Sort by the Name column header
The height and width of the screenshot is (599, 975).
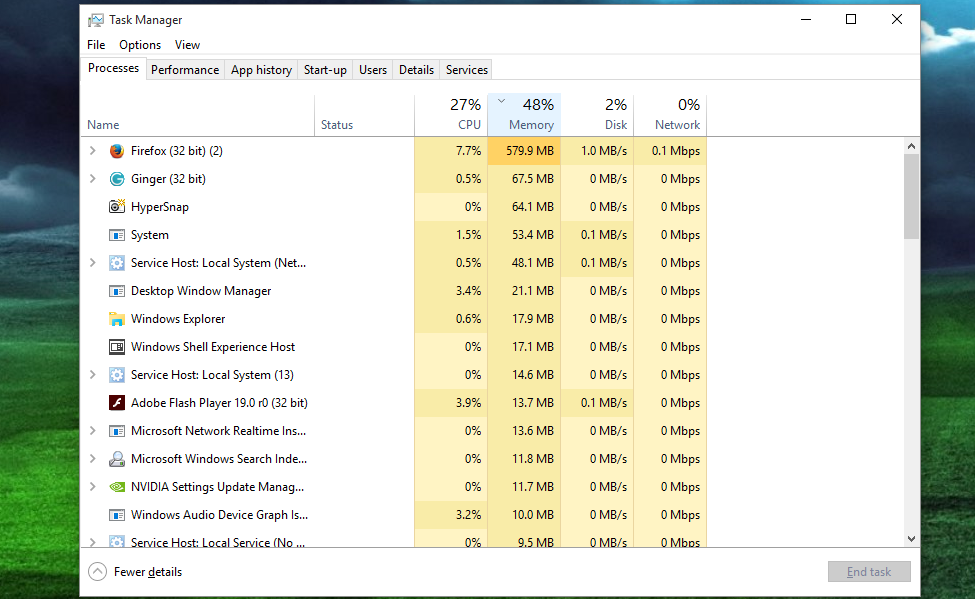click(198, 115)
